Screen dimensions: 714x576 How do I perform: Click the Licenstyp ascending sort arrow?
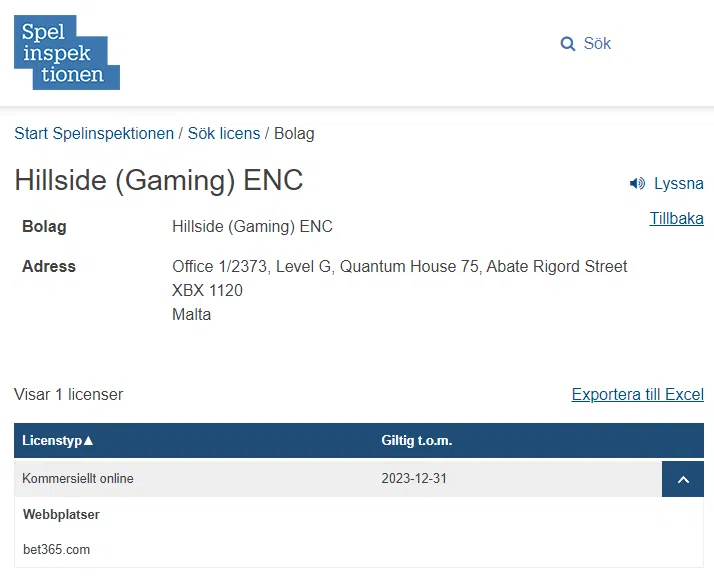88,440
